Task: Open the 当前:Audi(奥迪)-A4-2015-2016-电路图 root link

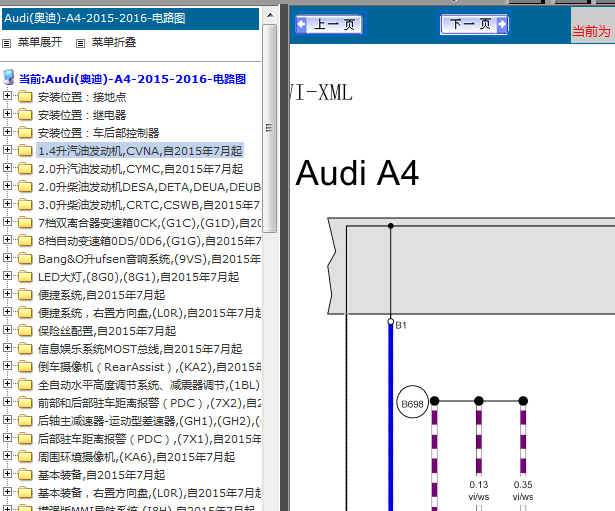Action: [133, 79]
